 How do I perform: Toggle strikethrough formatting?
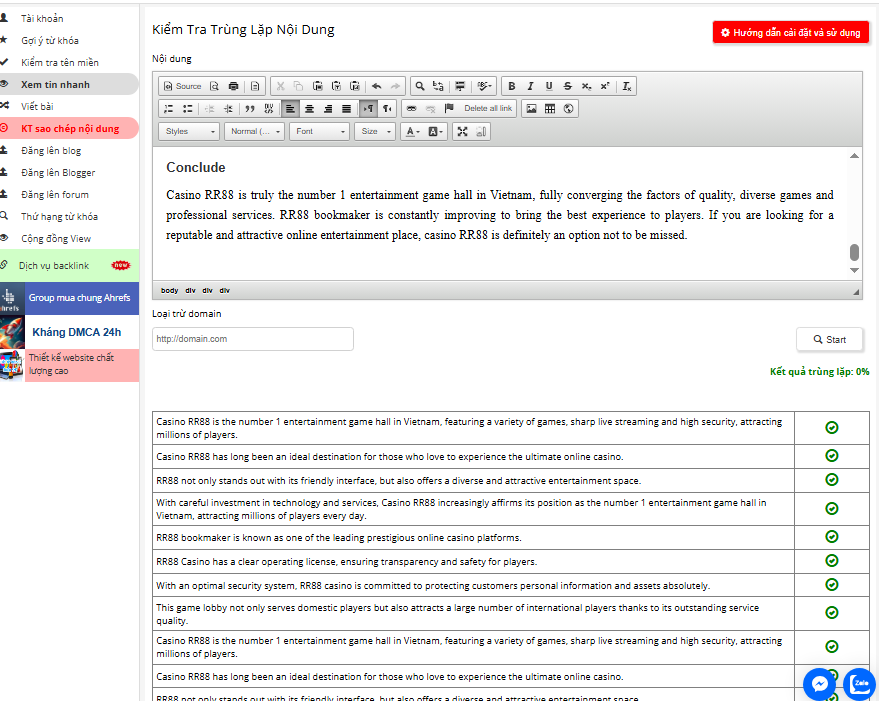coord(567,86)
